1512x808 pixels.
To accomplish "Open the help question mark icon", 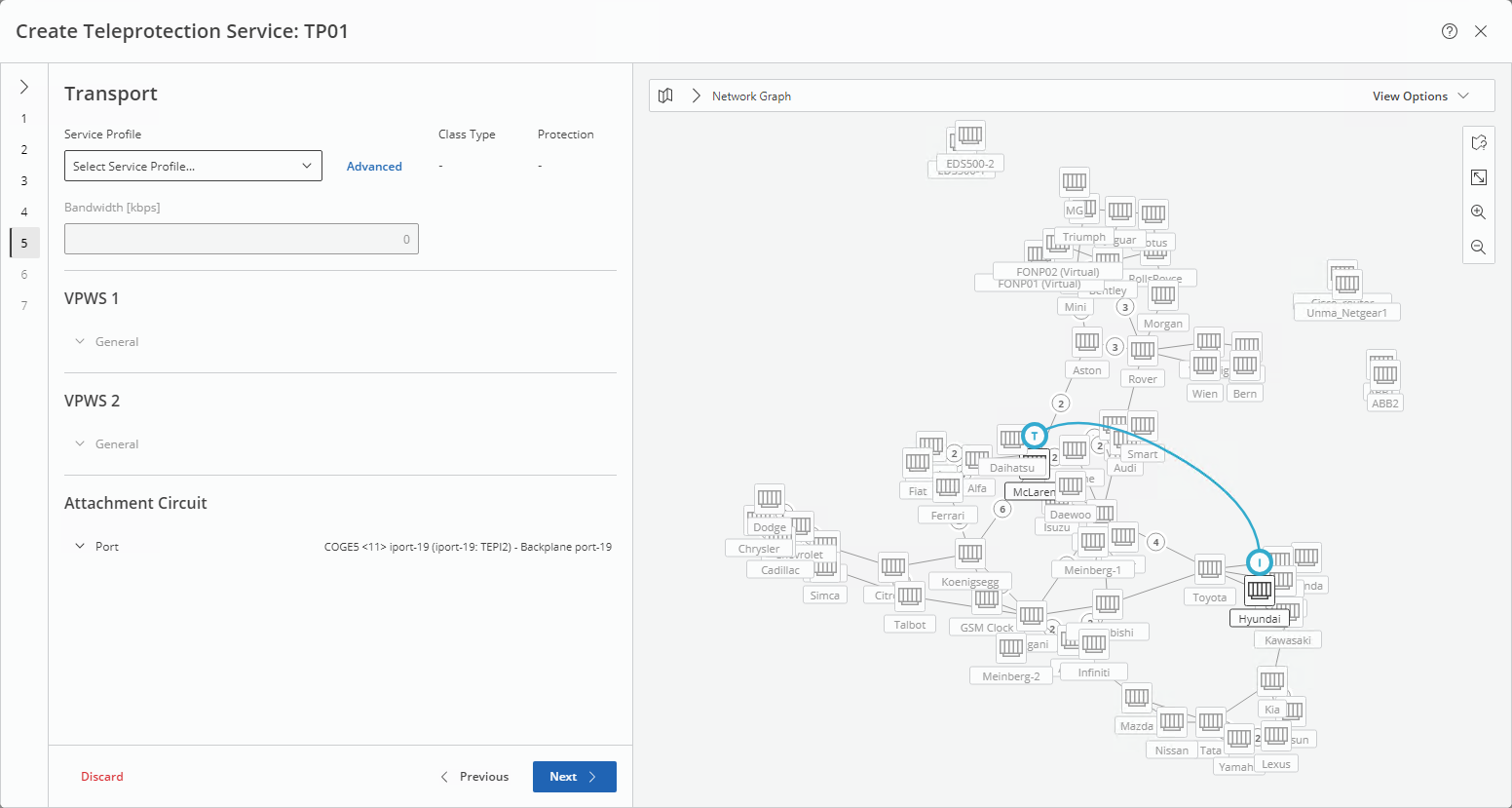I will (1450, 31).
